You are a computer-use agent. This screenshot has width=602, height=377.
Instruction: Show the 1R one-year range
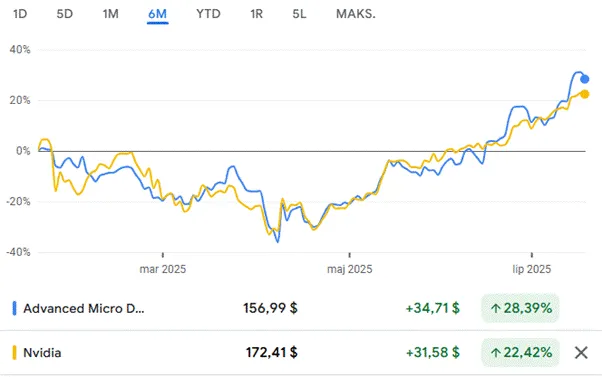pyautogui.click(x=256, y=14)
